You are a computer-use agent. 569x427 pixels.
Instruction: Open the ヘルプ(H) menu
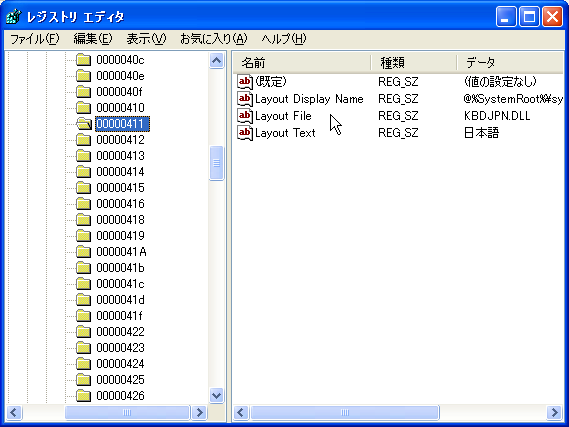point(284,39)
